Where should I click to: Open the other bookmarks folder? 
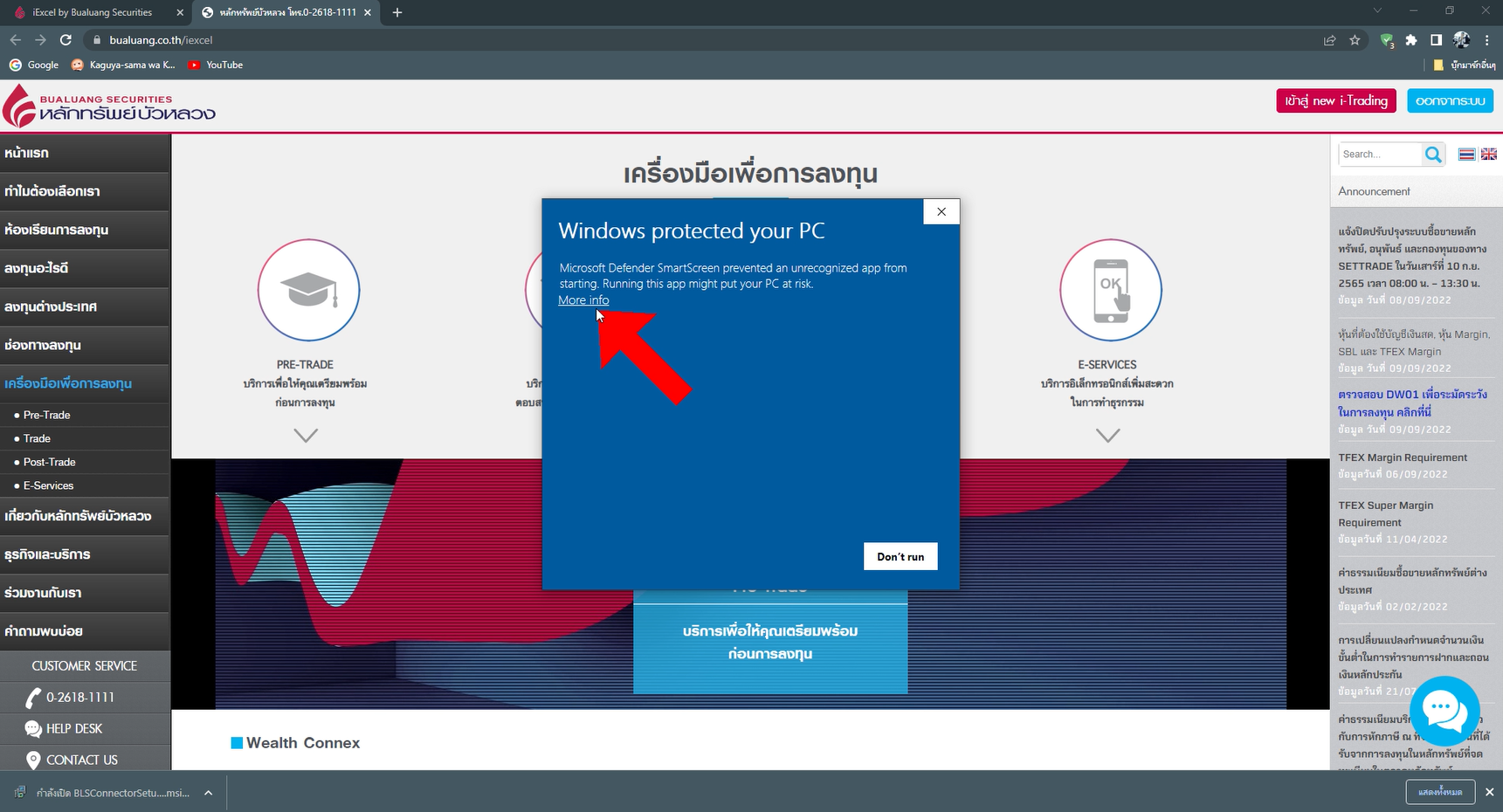(x=1465, y=65)
